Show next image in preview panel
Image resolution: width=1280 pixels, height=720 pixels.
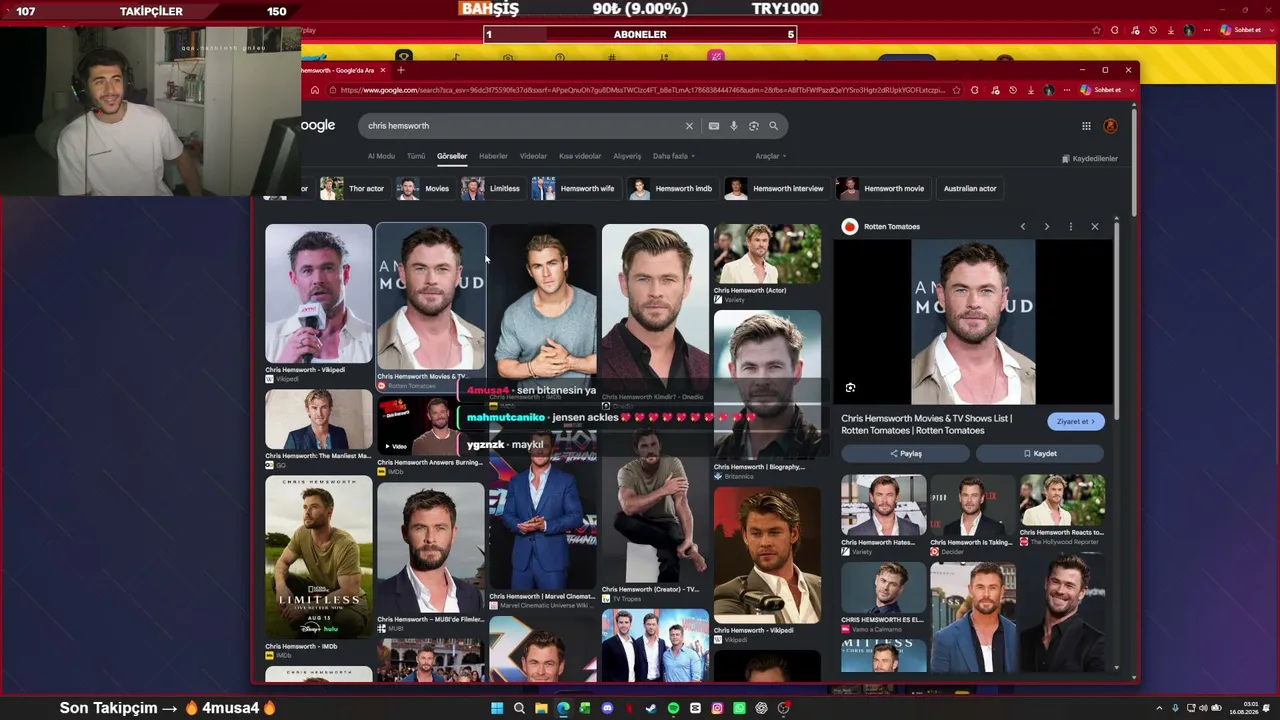click(x=1047, y=227)
